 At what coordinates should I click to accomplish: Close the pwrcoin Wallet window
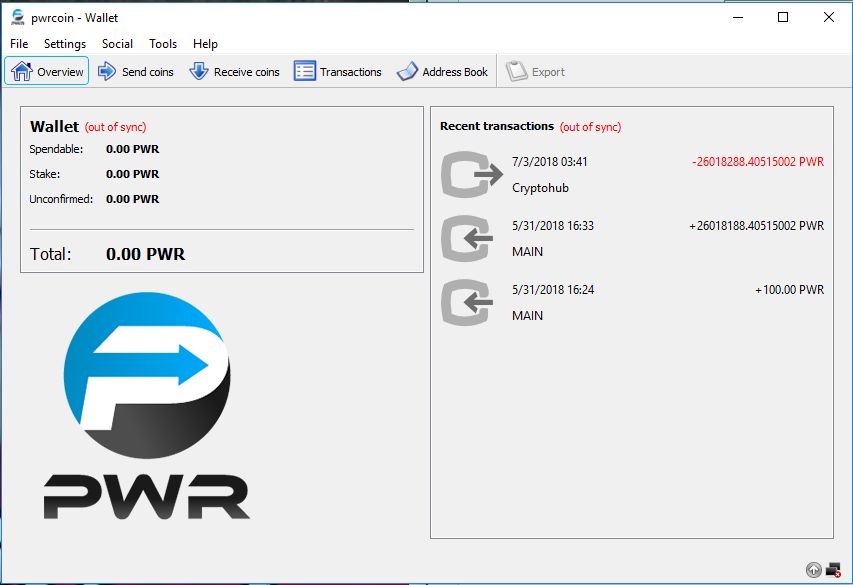(x=829, y=17)
